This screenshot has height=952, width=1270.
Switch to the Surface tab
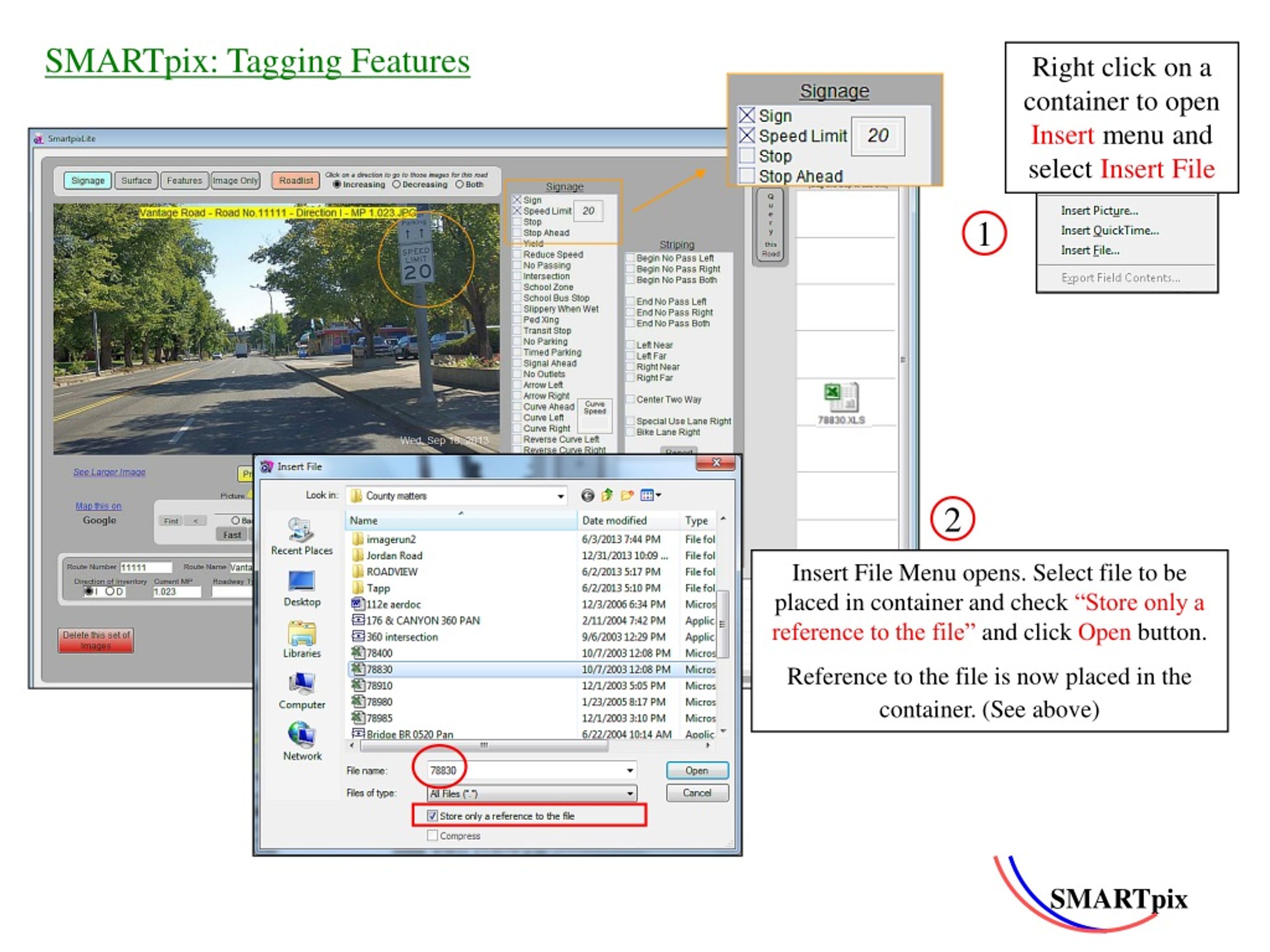pos(136,180)
